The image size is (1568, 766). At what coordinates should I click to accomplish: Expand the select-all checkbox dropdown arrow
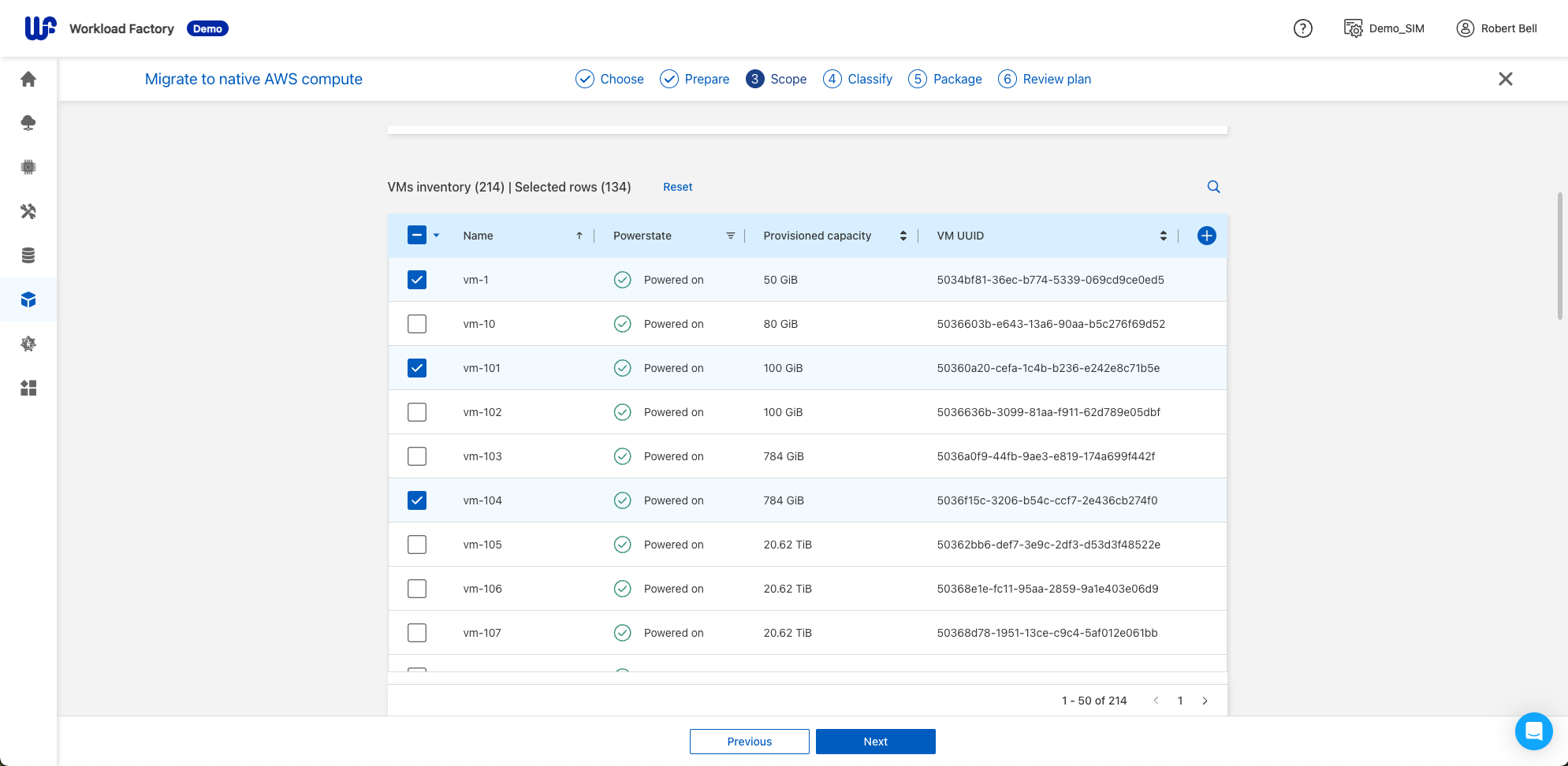point(437,236)
